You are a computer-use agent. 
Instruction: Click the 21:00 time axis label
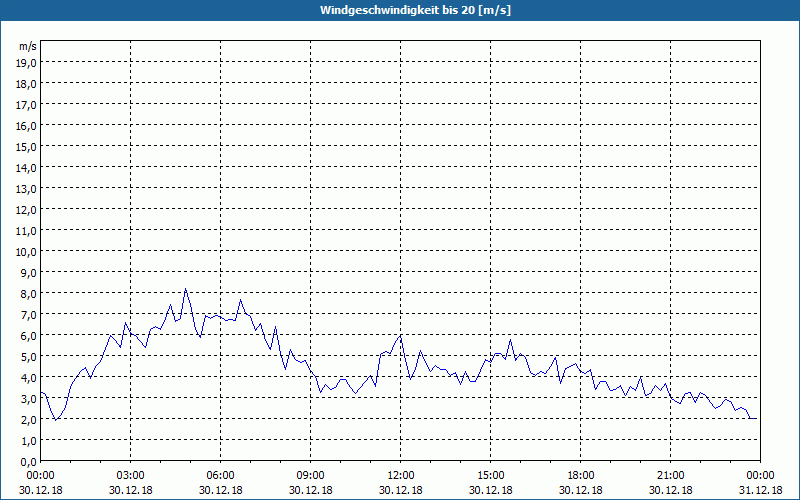(x=670, y=476)
